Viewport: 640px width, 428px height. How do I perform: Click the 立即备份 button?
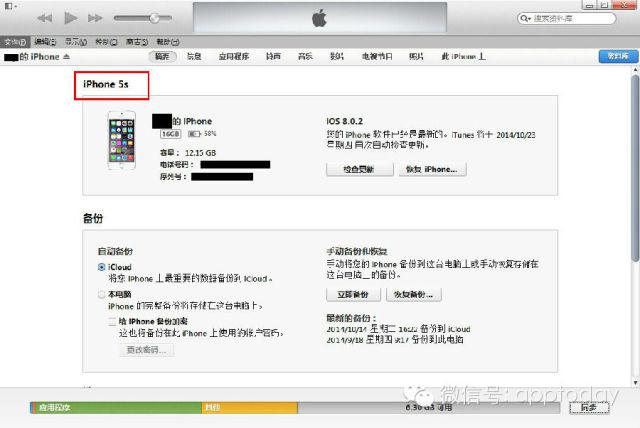click(x=353, y=295)
